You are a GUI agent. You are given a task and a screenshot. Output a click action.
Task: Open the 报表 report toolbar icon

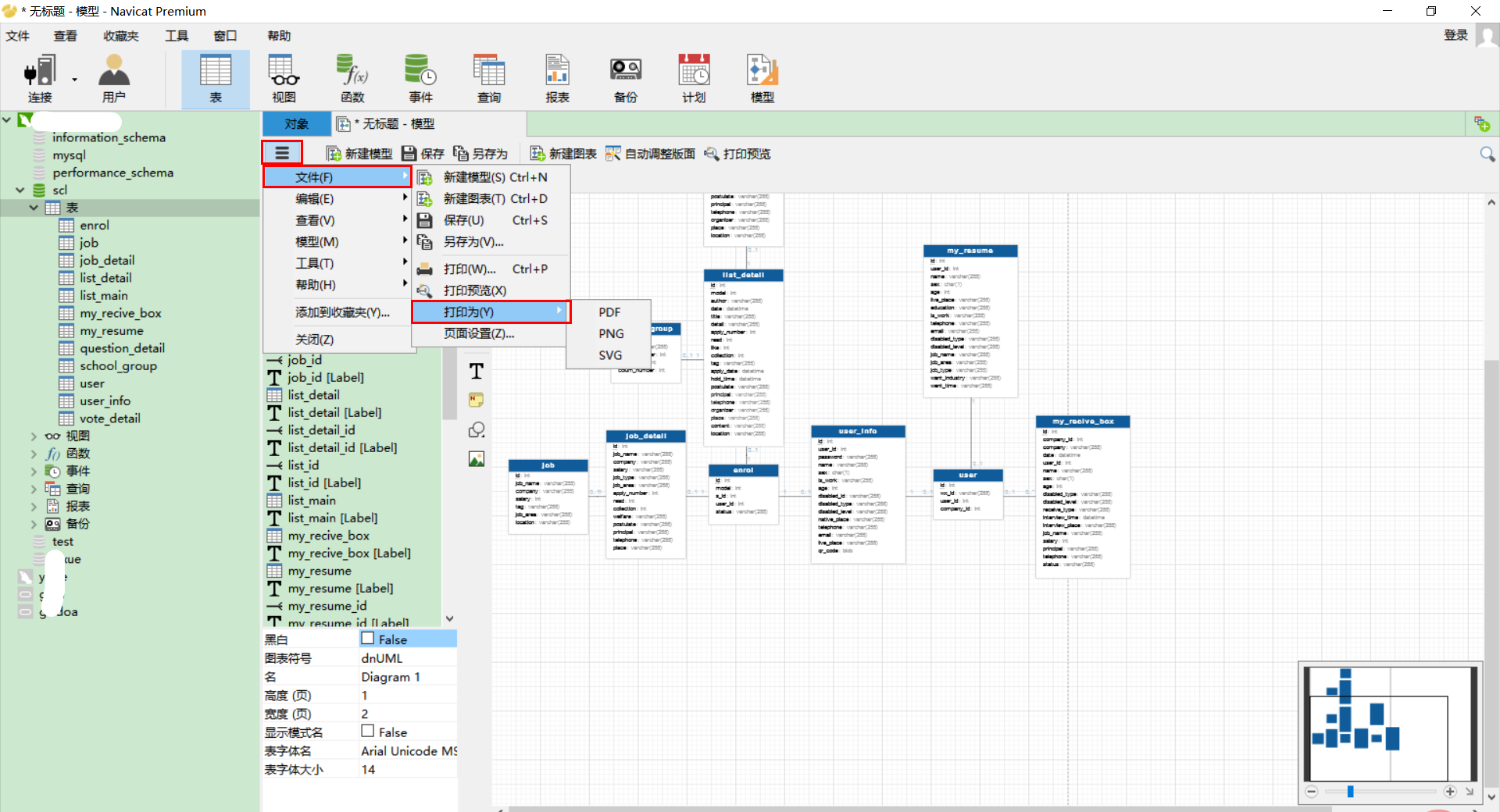[557, 79]
